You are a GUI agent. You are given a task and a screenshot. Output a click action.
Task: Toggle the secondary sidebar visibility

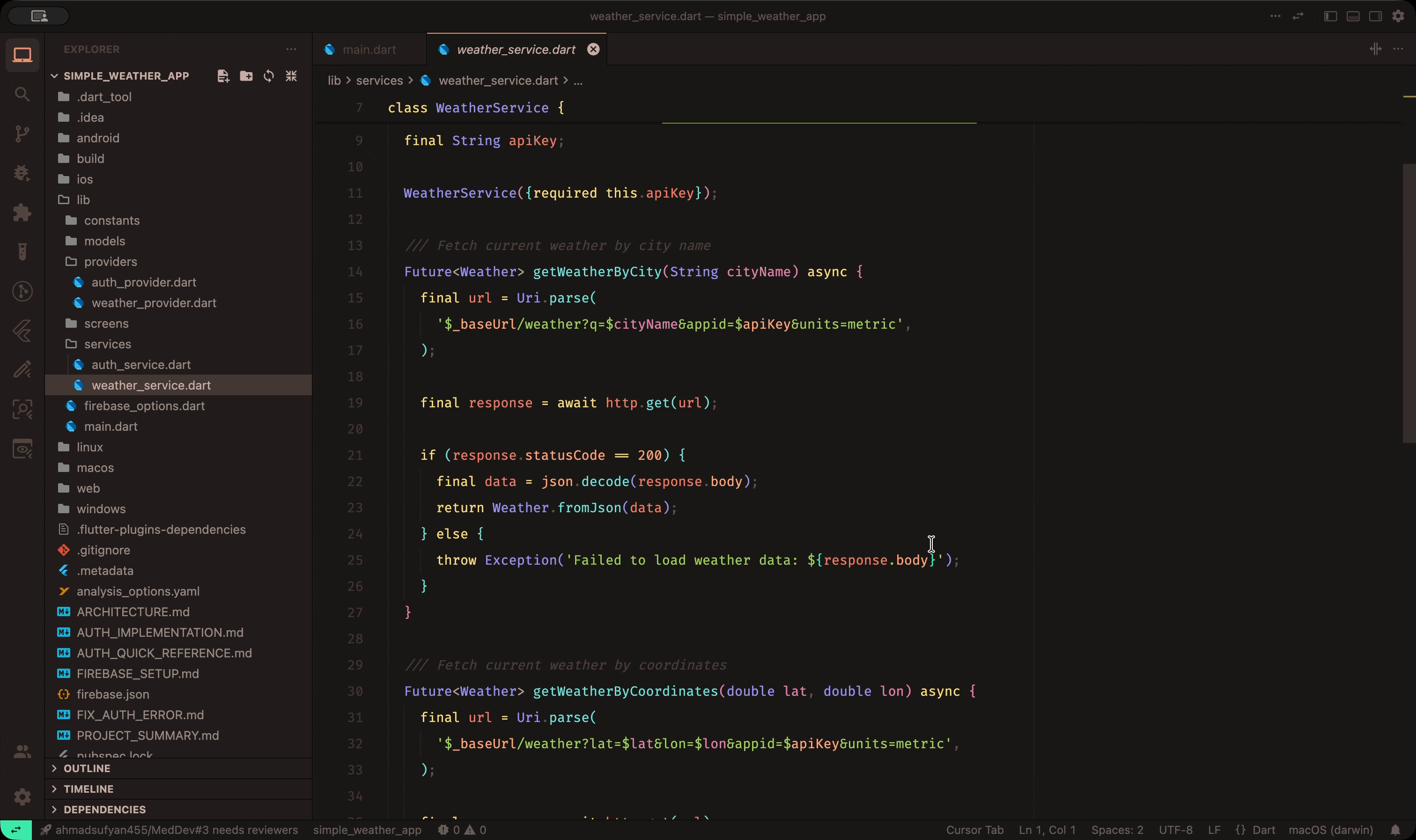1375,16
